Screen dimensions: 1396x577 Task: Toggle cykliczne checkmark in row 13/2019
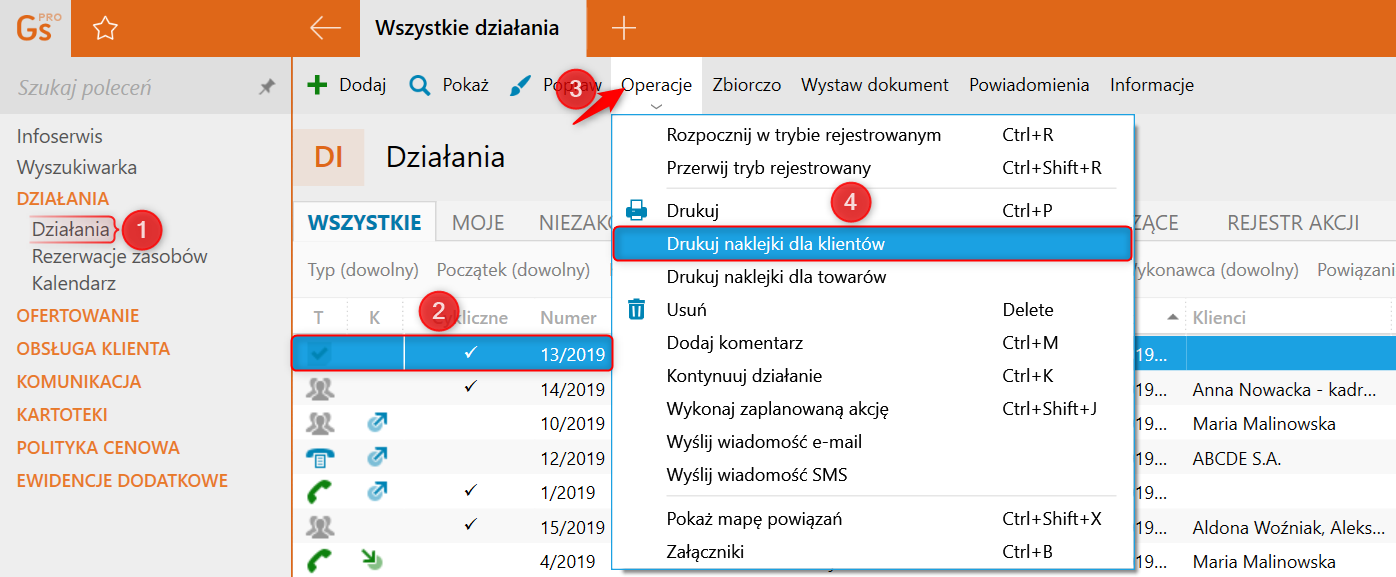tap(471, 352)
